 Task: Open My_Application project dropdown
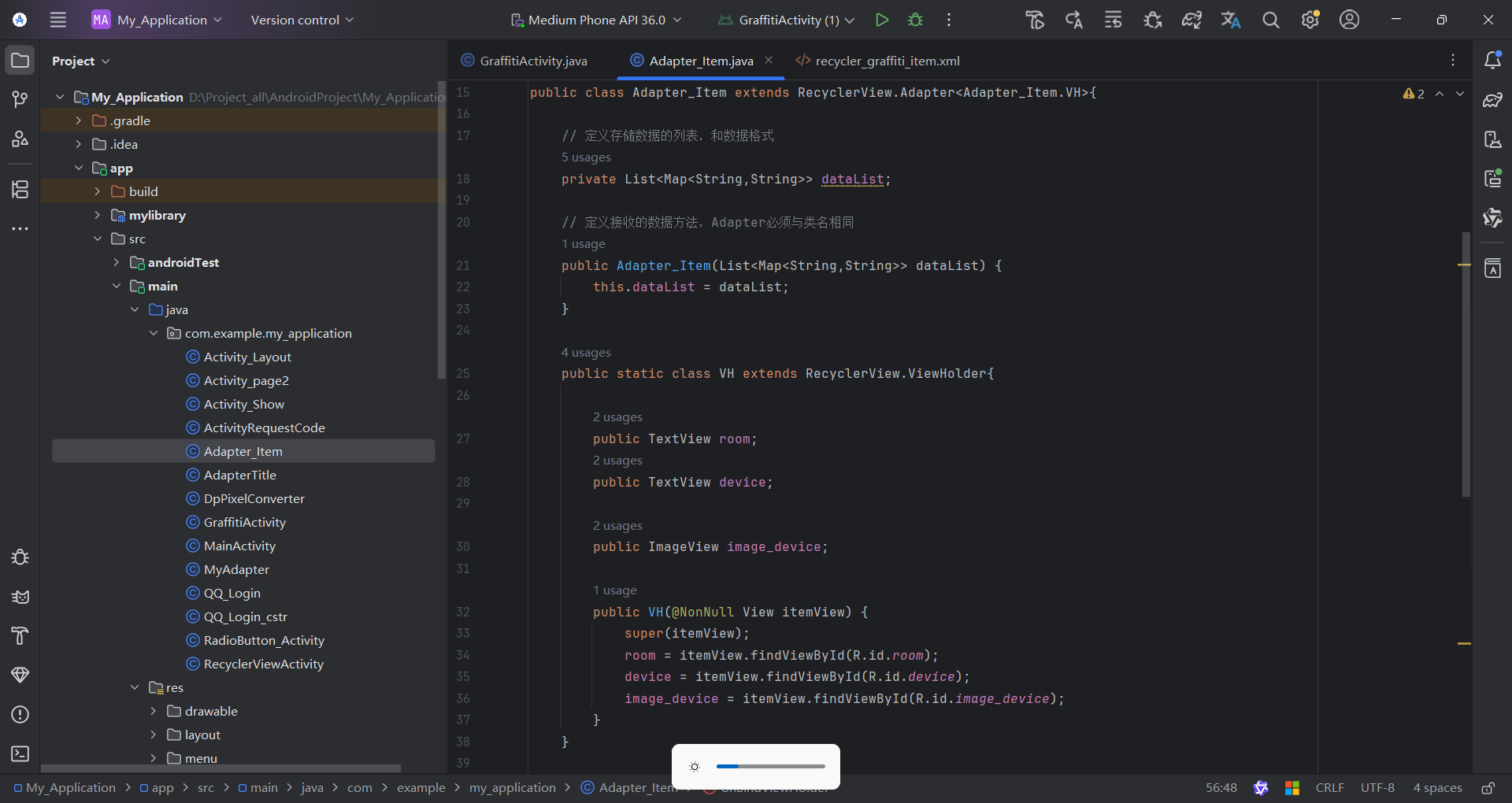[x=157, y=20]
